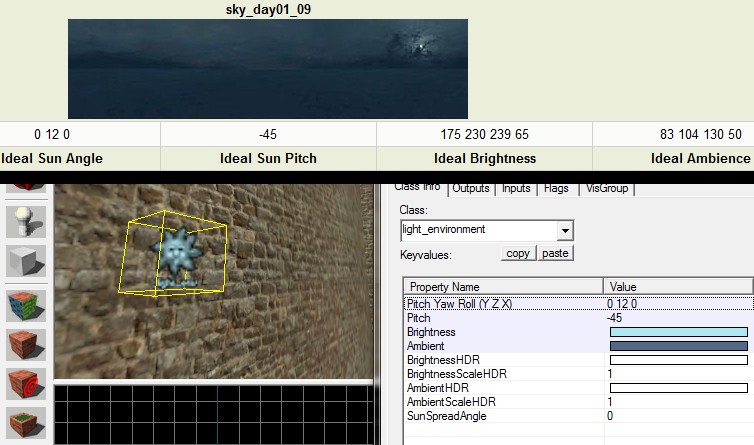Select the Brightness property name
The width and height of the screenshot is (754, 445).
tap(431, 332)
